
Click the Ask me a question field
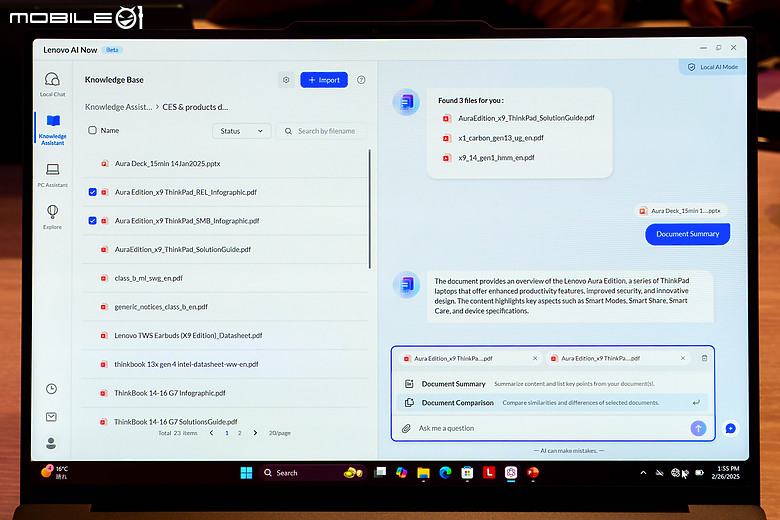tap(550, 428)
